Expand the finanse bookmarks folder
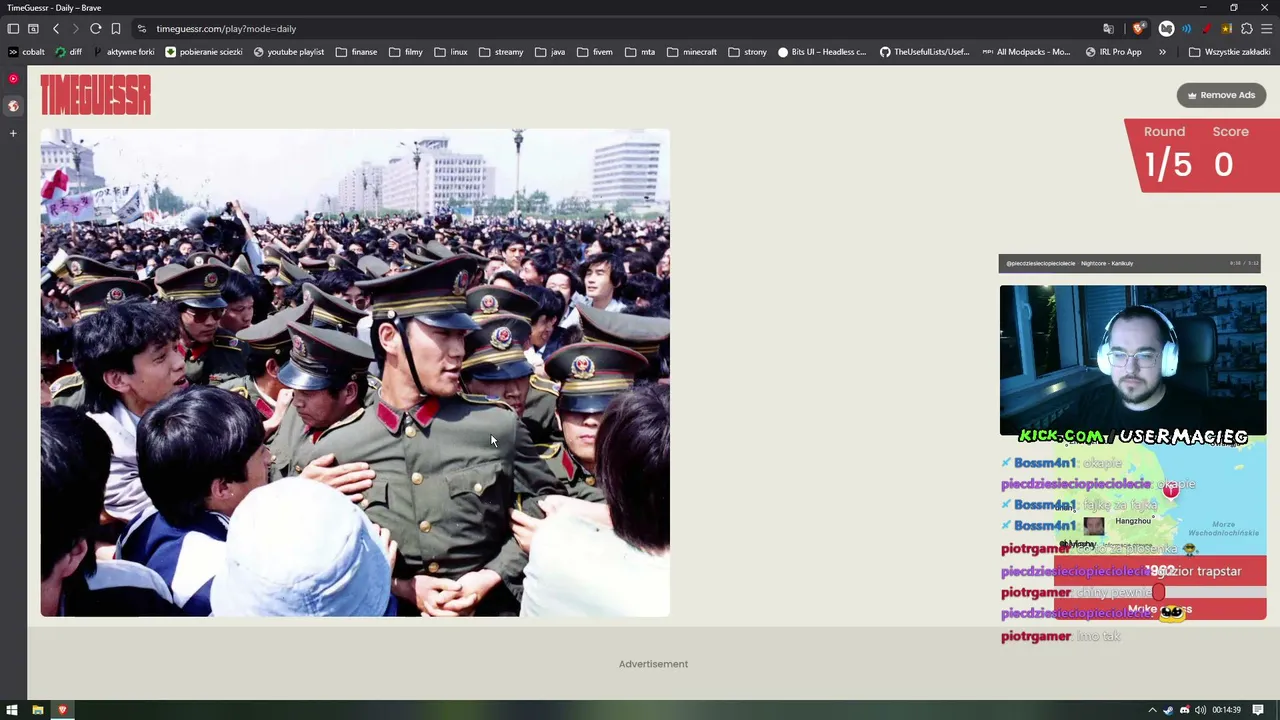Screen dimensions: 1280x720 coord(357,52)
